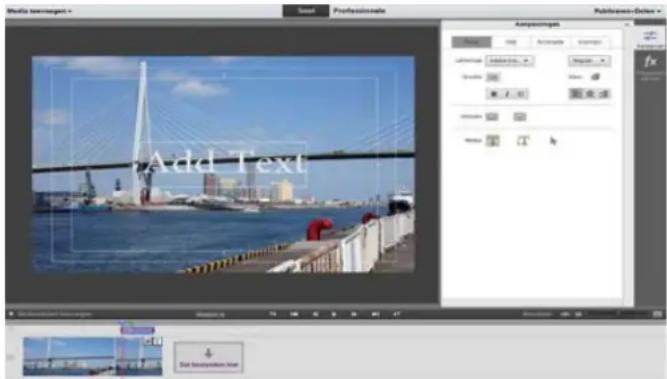Select the horizontal text mode icon
This screenshot has height=379, width=667.
(x=493, y=140)
